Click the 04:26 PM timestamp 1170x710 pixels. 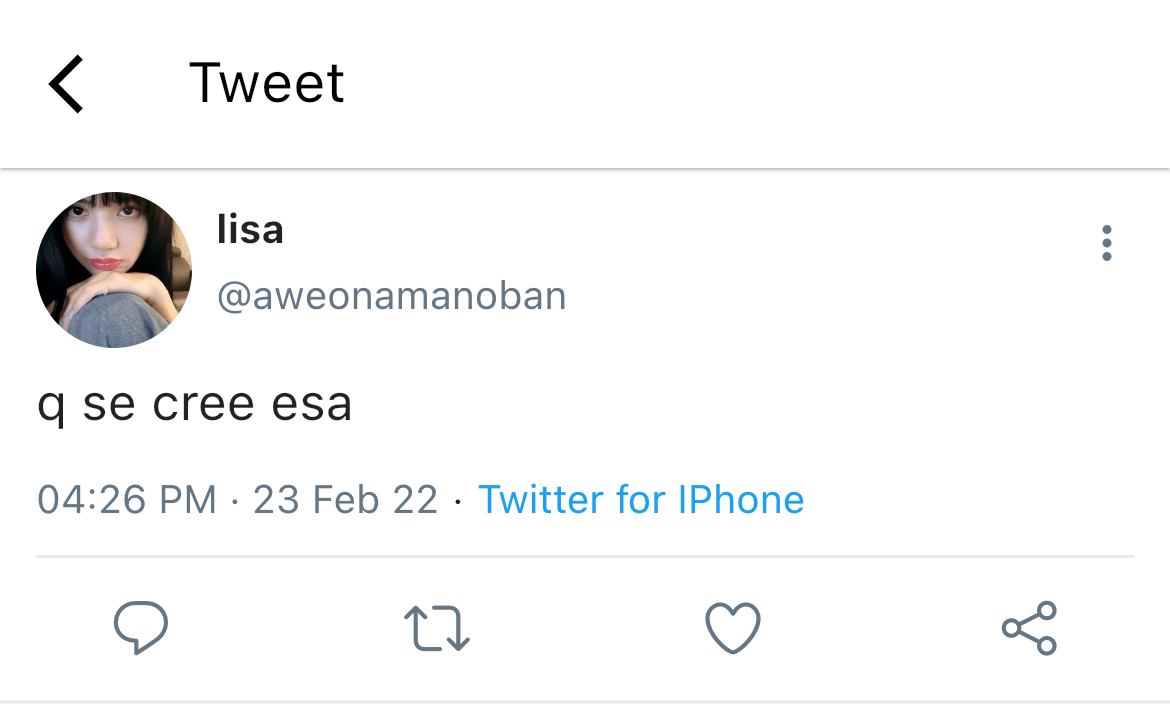127,500
